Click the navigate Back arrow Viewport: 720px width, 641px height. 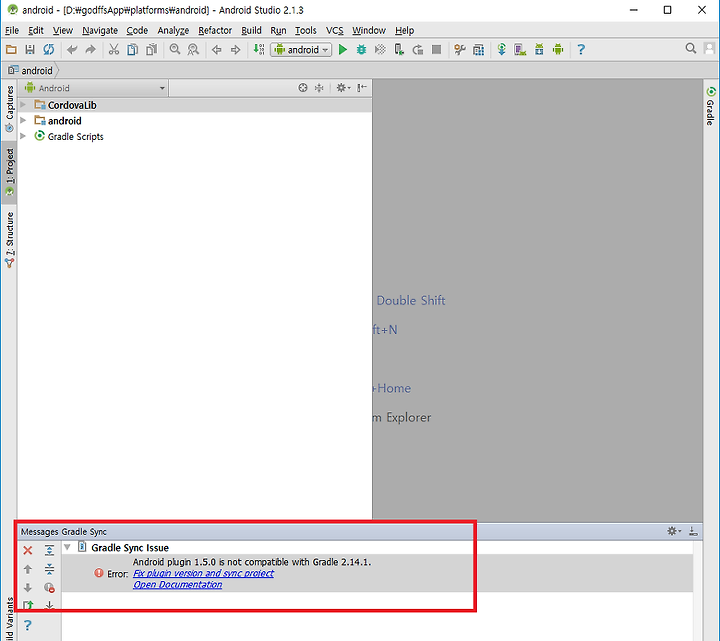click(217, 50)
